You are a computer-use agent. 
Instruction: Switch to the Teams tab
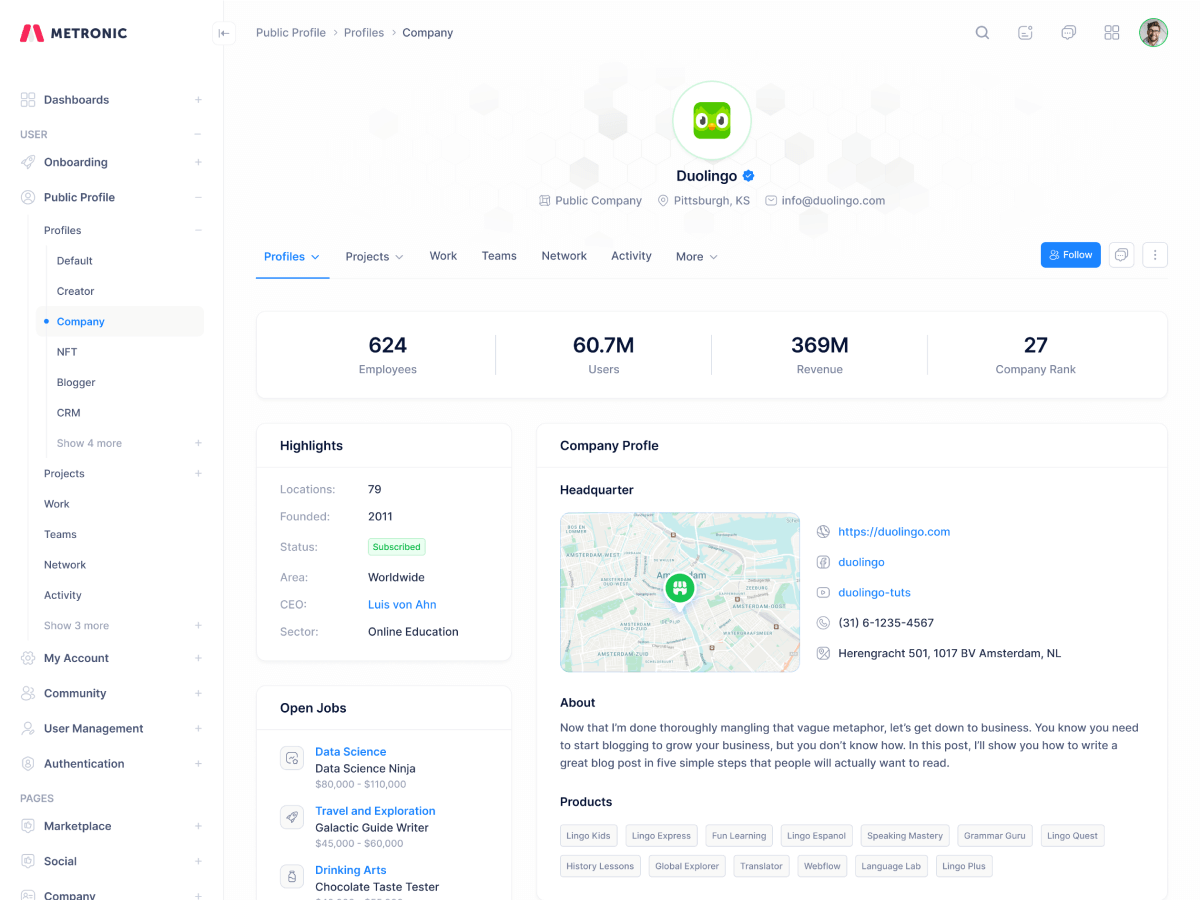point(499,256)
